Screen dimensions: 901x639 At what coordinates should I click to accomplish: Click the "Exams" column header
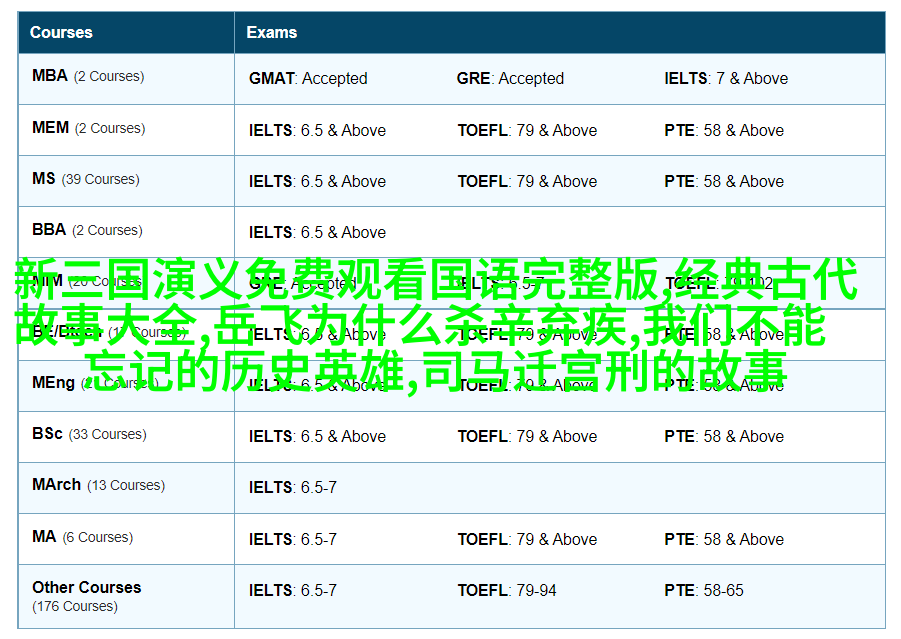560,33
